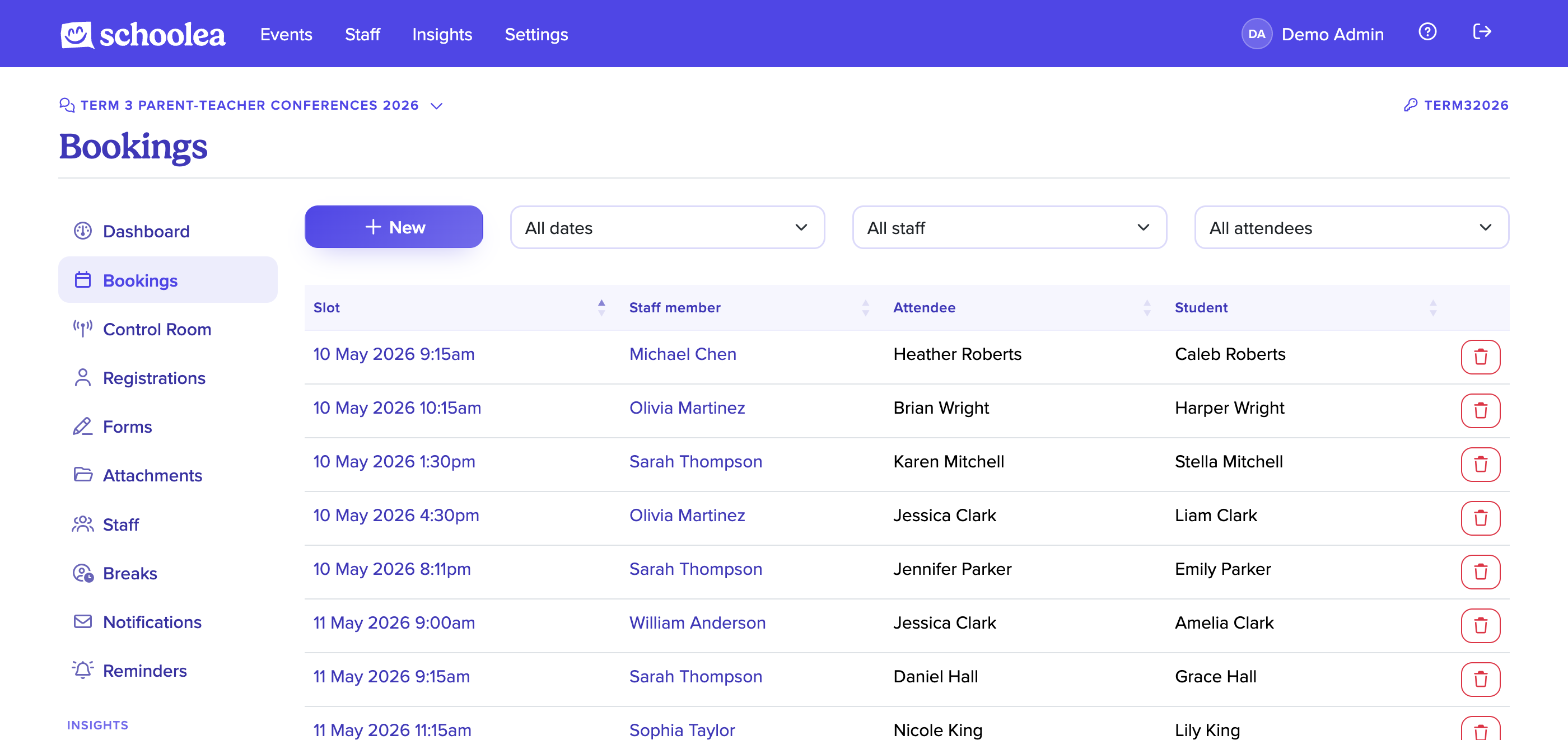Open Events in the top navigation
The image size is (1568, 740).
pyautogui.click(x=286, y=35)
